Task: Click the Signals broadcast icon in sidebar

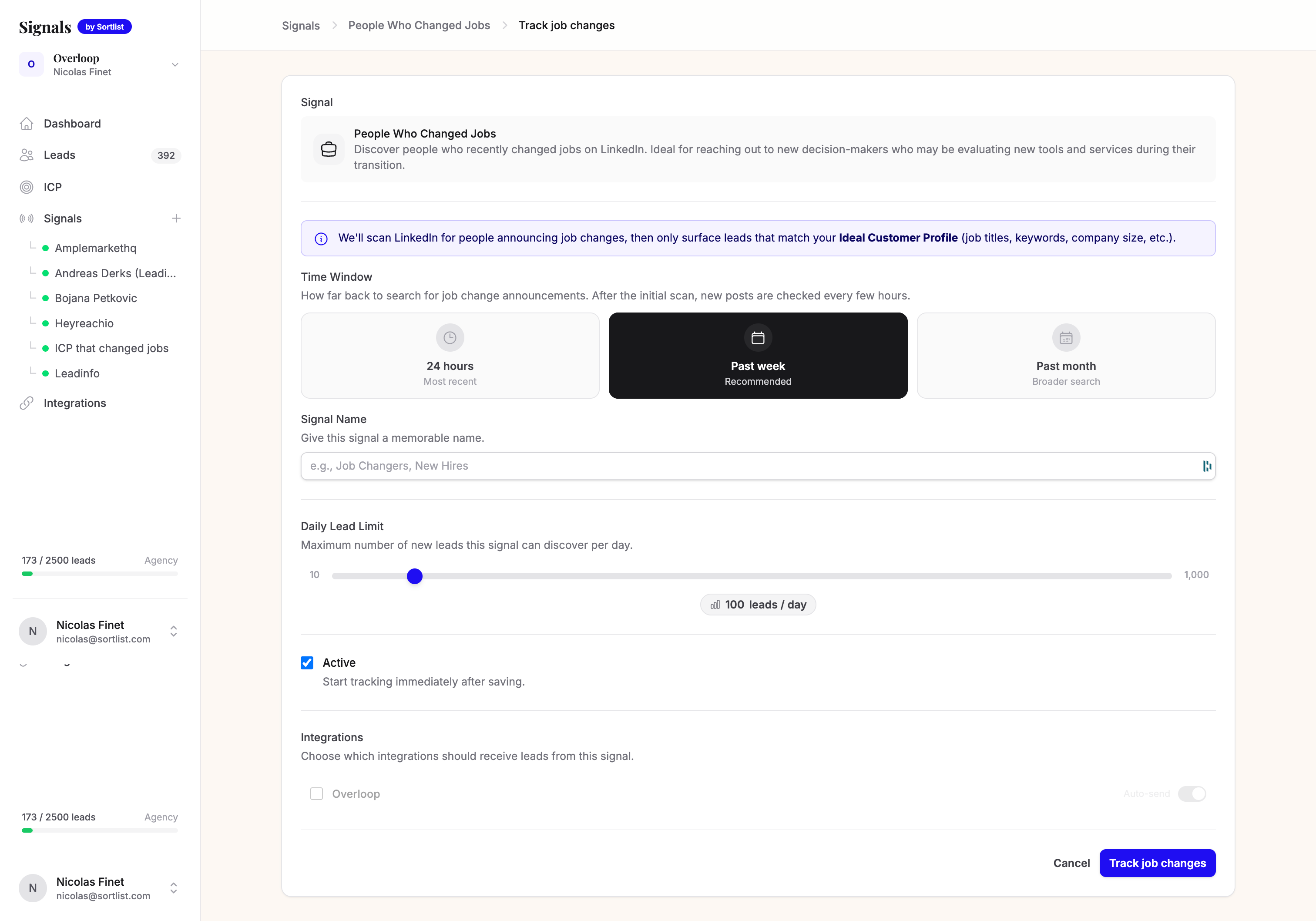Action: (x=27, y=218)
